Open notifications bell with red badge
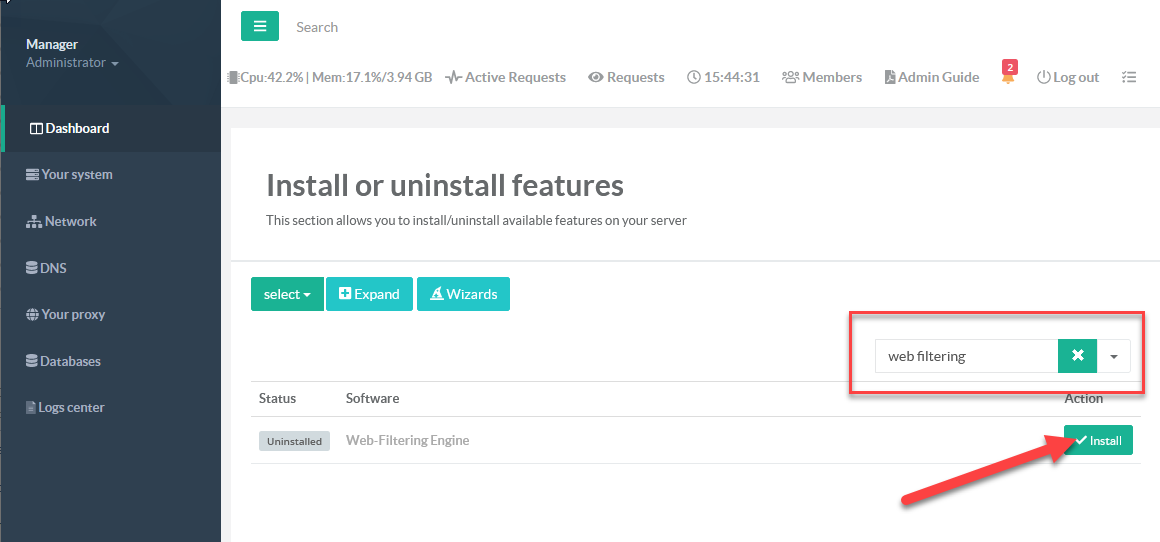Image resolution: width=1160 pixels, height=542 pixels. pos(1008,76)
